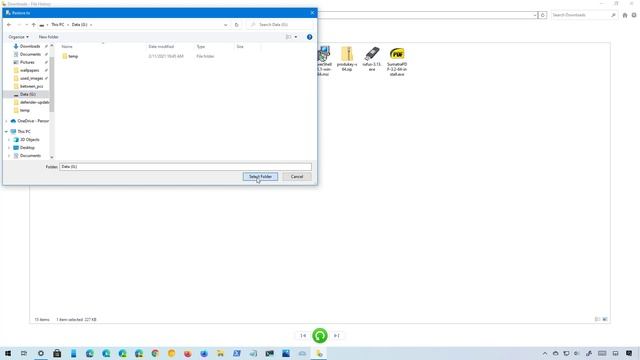Click Data (G:) in the breadcrumb path
The width and height of the screenshot is (640, 360).
79,25
